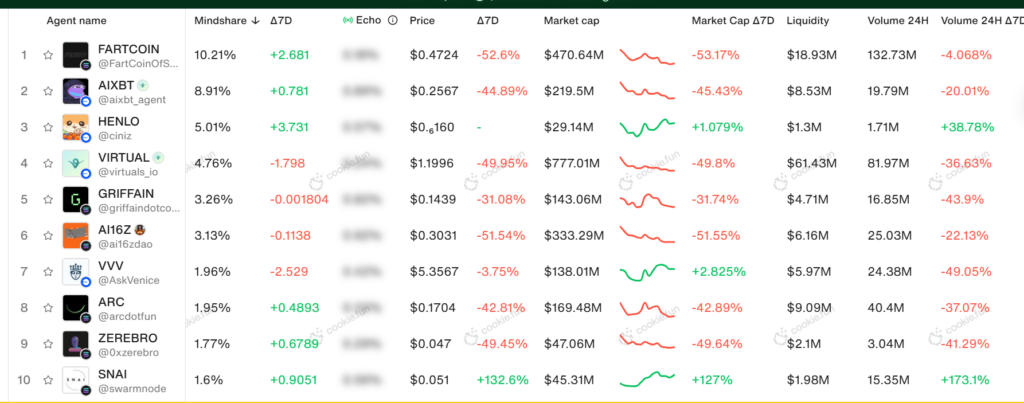1024x403 pixels.
Task: Click the HENLO hamster avatar
Action: pos(76,127)
